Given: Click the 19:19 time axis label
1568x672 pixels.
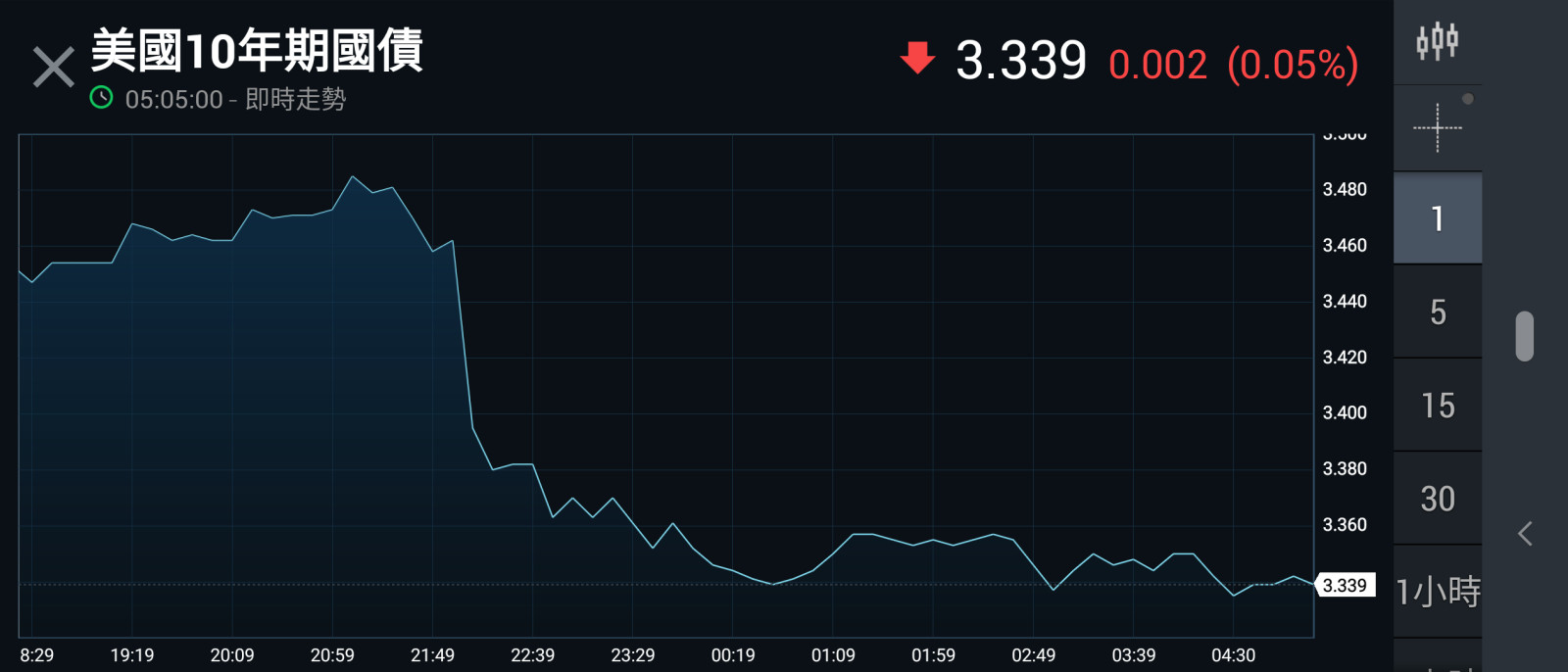Looking at the screenshot, I should [x=132, y=655].
